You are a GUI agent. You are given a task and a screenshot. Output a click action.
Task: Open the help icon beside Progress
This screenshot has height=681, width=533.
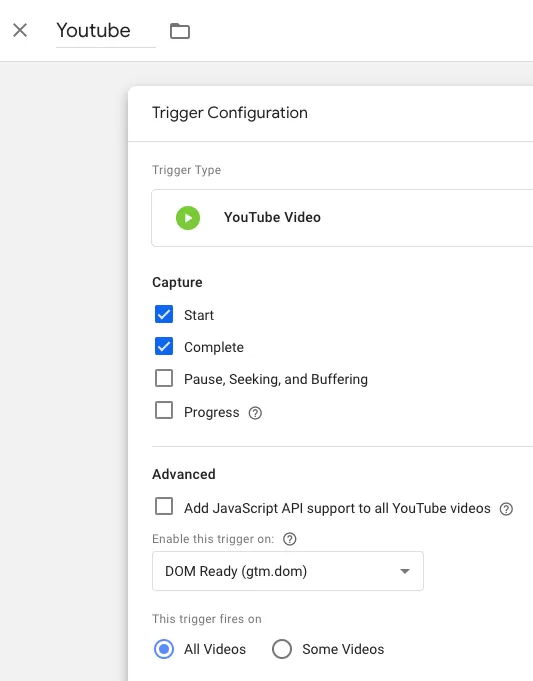click(x=255, y=413)
